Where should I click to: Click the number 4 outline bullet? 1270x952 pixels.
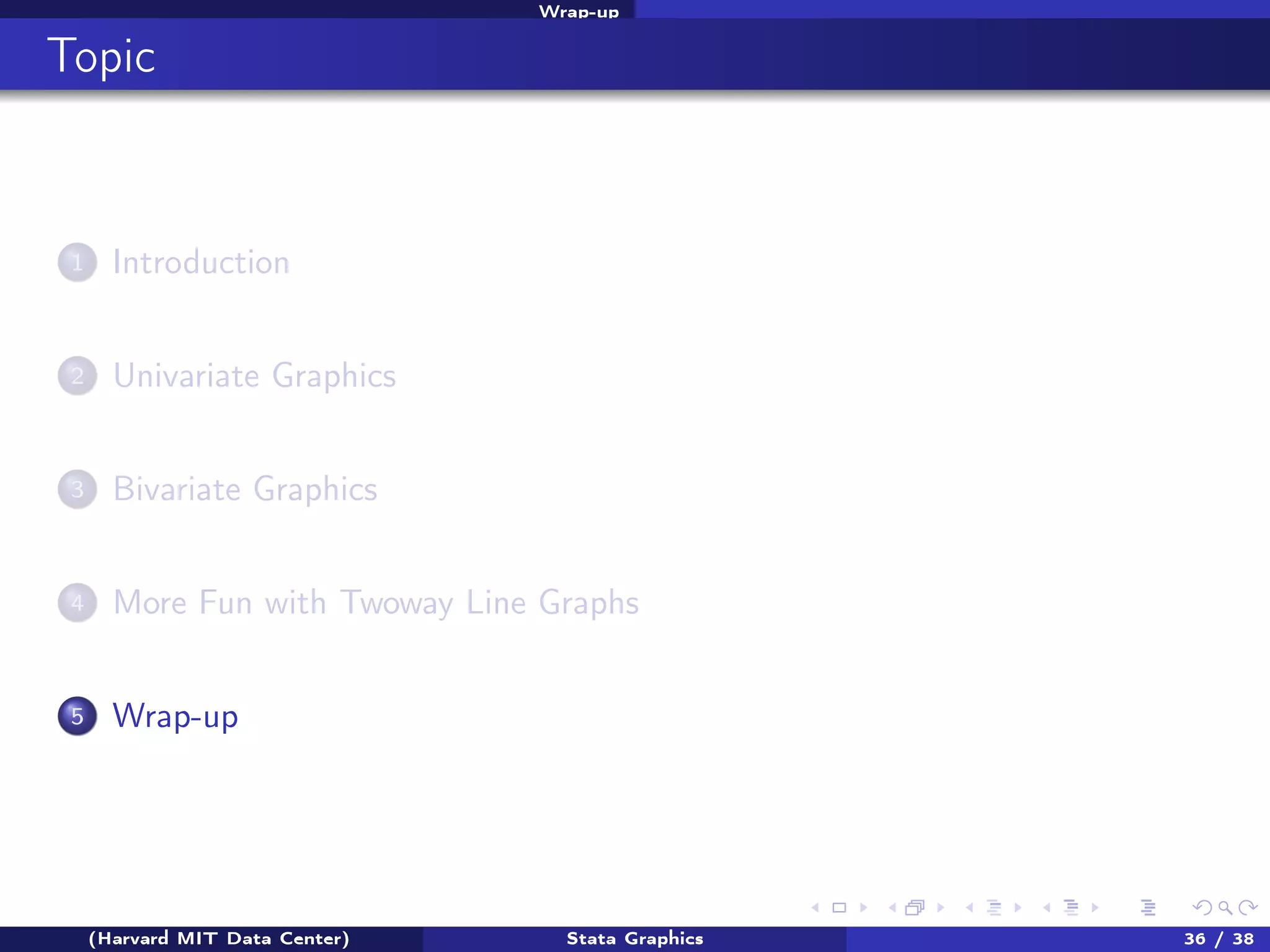78,603
